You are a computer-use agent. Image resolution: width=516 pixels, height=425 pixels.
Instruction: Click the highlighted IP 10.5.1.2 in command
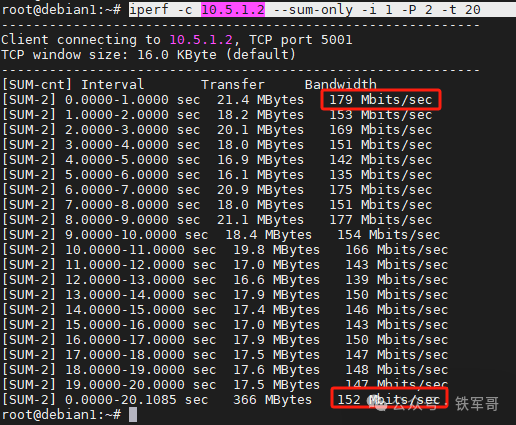233,10
